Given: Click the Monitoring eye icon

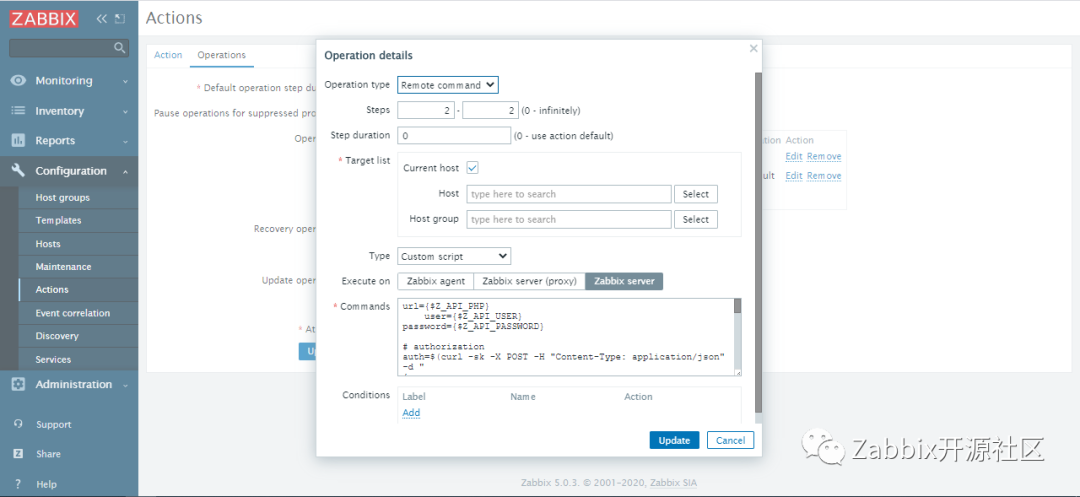Looking at the screenshot, I should tap(19, 81).
